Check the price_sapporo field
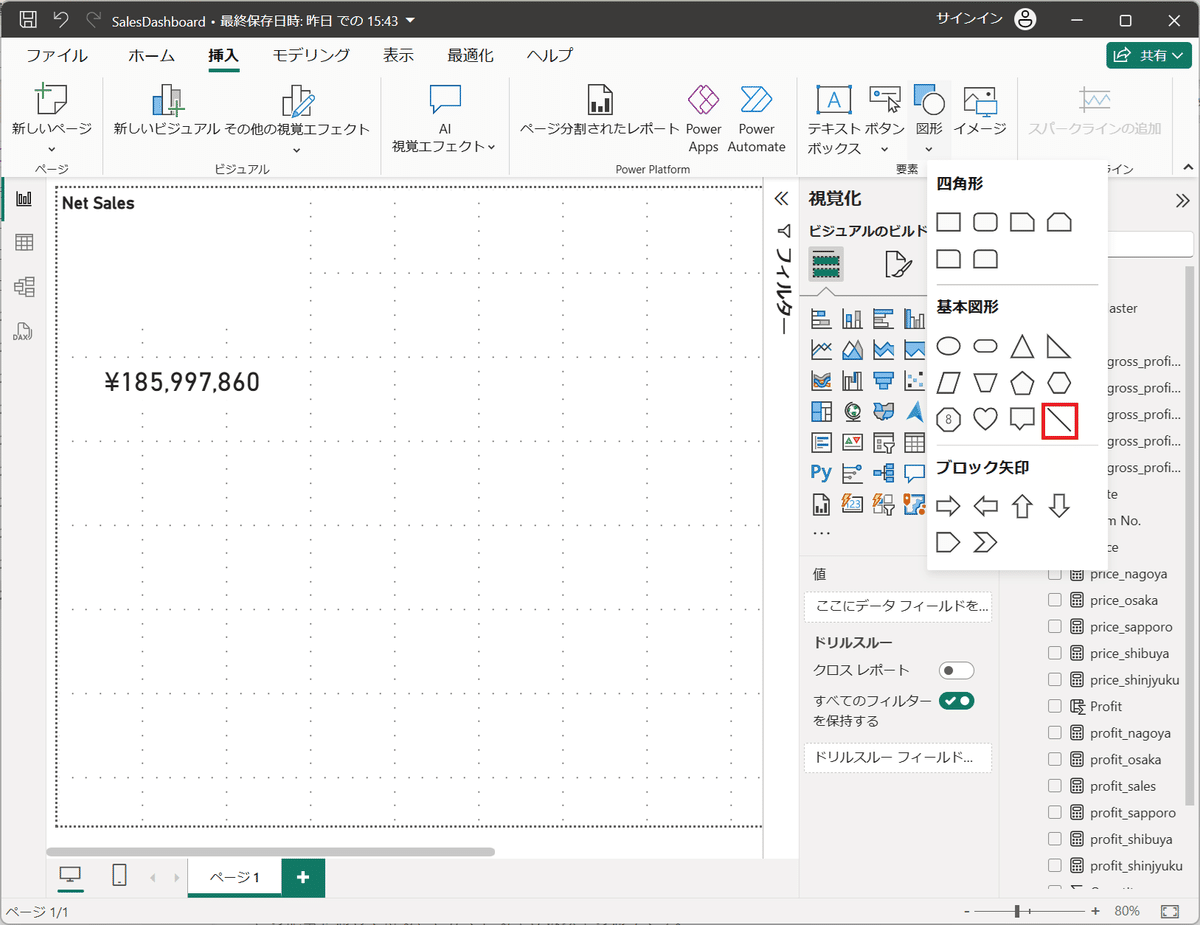The height and width of the screenshot is (925, 1200). 1054,627
